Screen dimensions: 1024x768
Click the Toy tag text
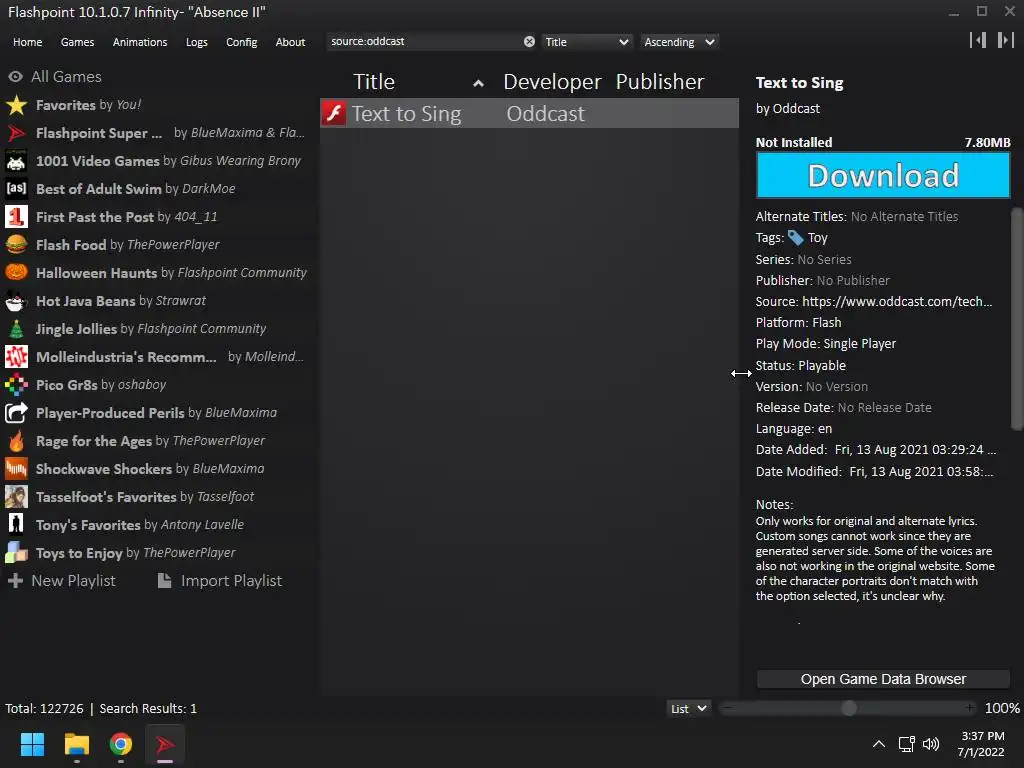click(818, 238)
